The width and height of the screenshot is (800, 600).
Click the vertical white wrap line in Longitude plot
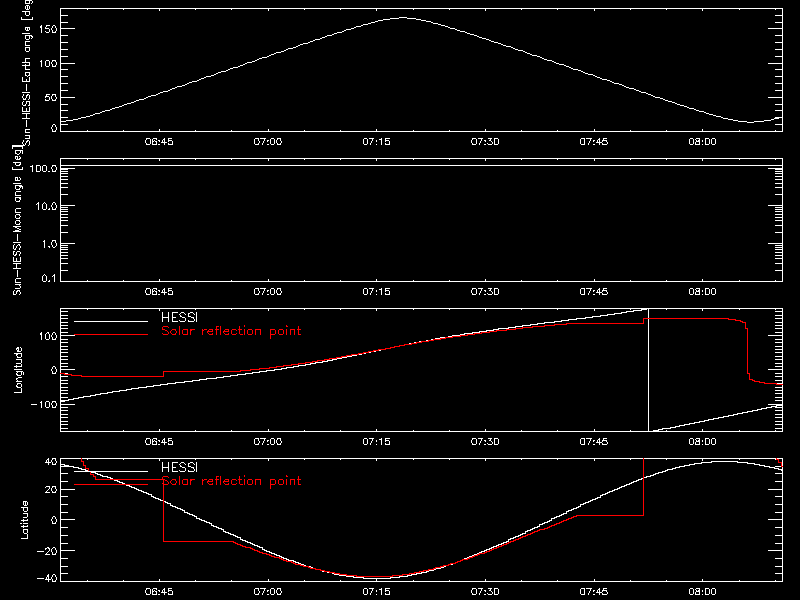point(648,370)
